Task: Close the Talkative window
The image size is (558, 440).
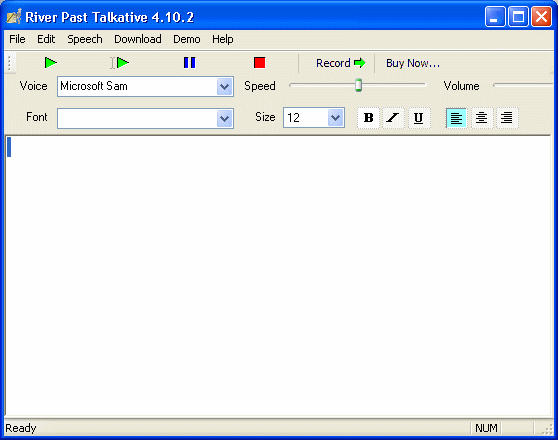Action: 541,17
